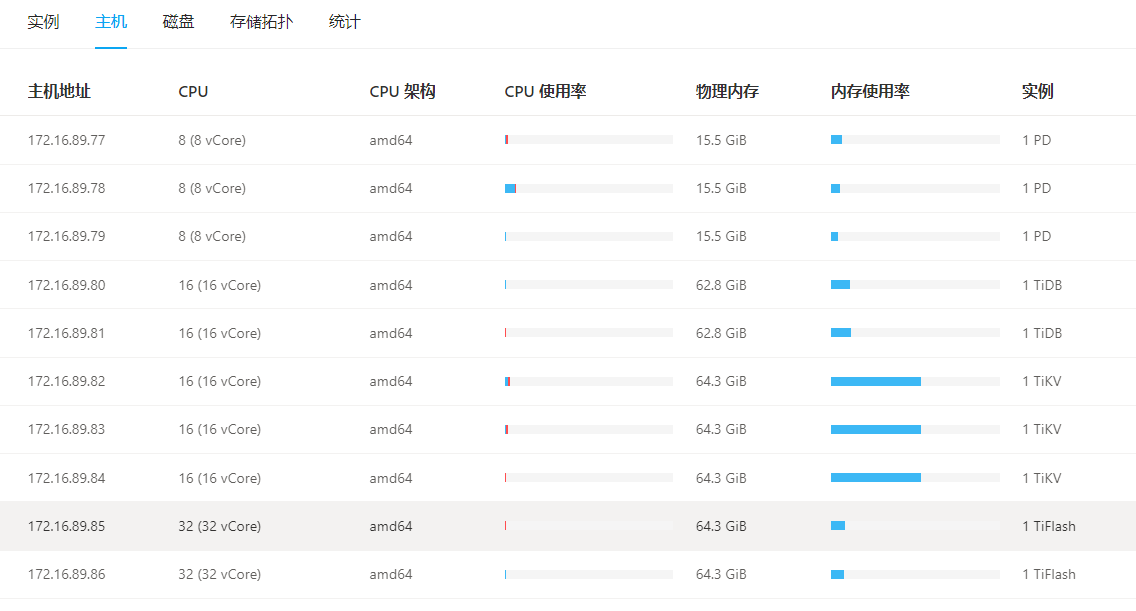
Task: Switch to the 实例 tab
Action: pos(43,22)
